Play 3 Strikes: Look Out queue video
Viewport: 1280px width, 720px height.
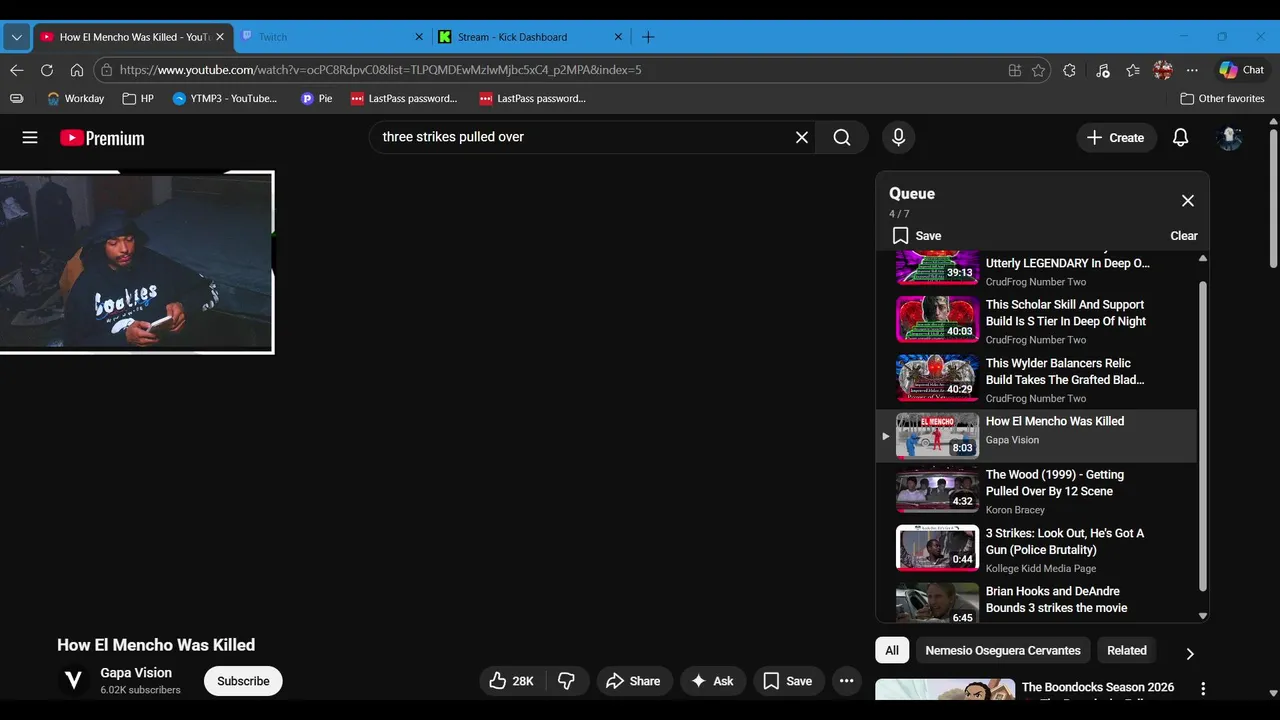[x=1036, y=549]
